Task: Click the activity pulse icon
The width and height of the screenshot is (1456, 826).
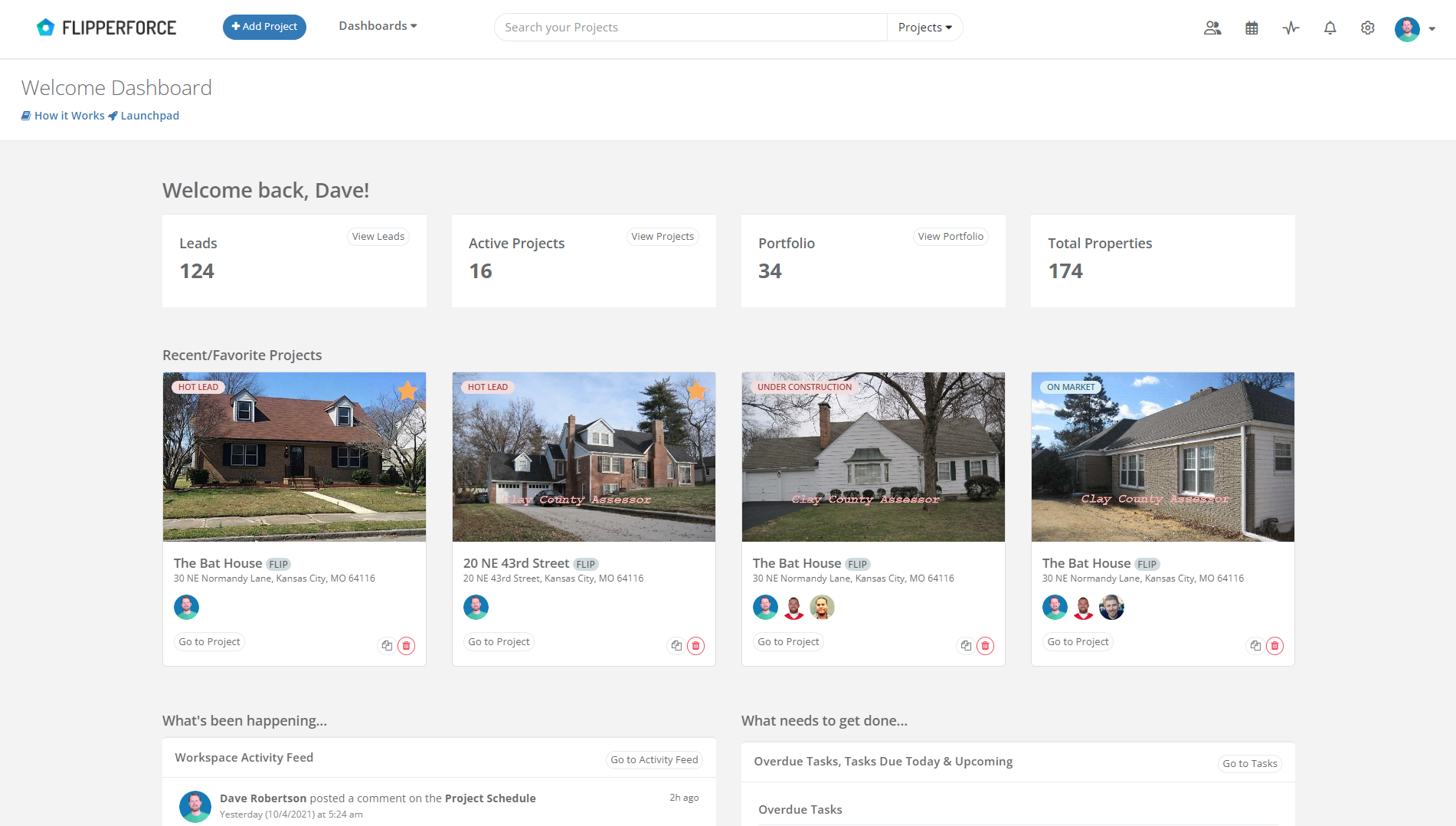Action: click(x=1291, y=27)
